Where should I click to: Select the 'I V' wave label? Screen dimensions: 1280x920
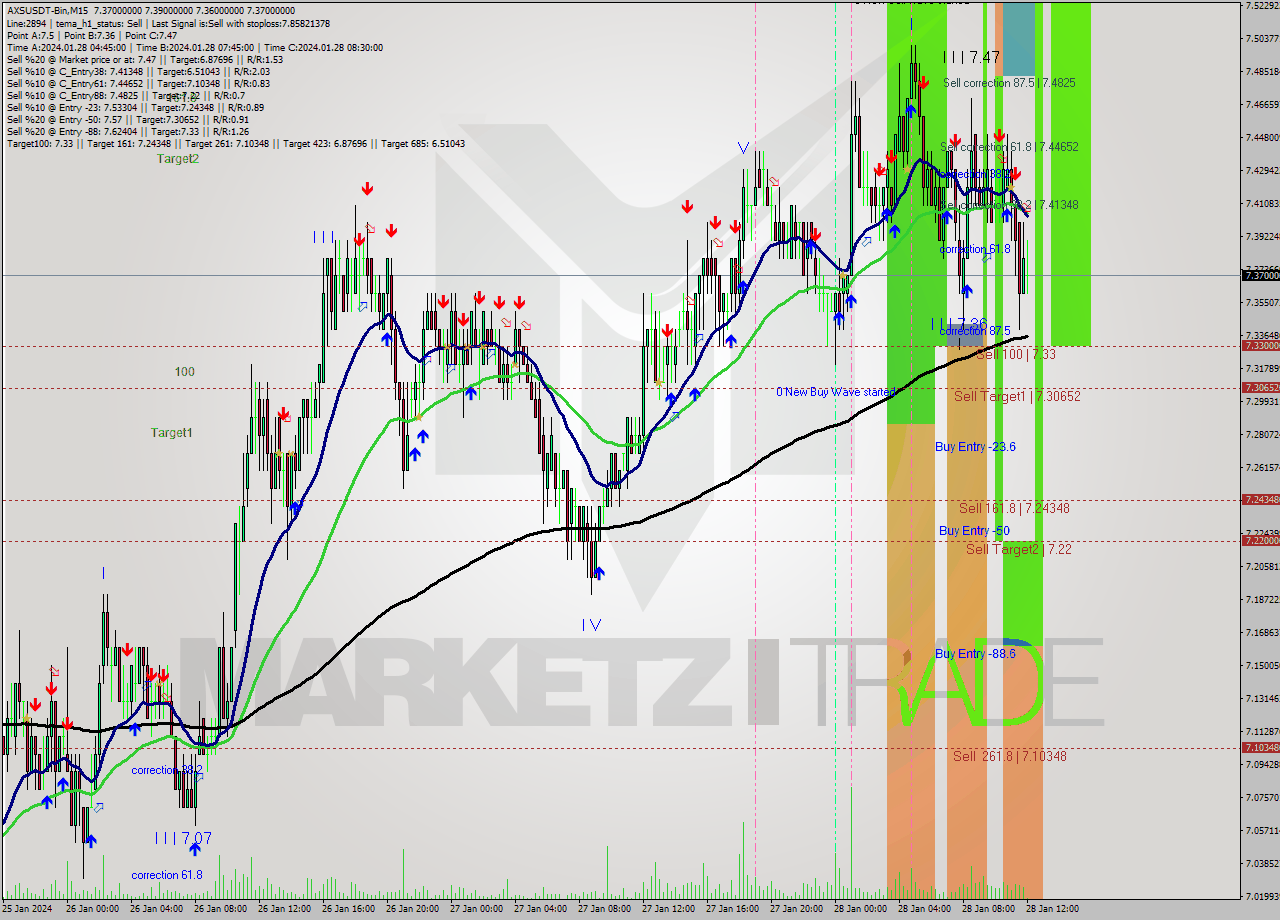tap(591, 624)
